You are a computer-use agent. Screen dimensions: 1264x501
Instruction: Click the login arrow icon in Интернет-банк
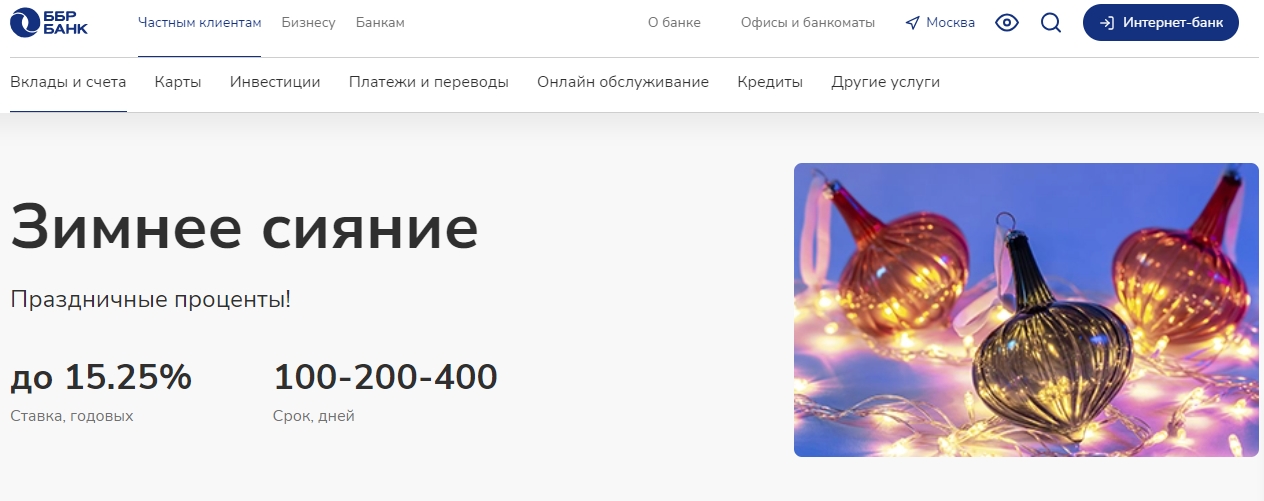[x=1107, y=23]
